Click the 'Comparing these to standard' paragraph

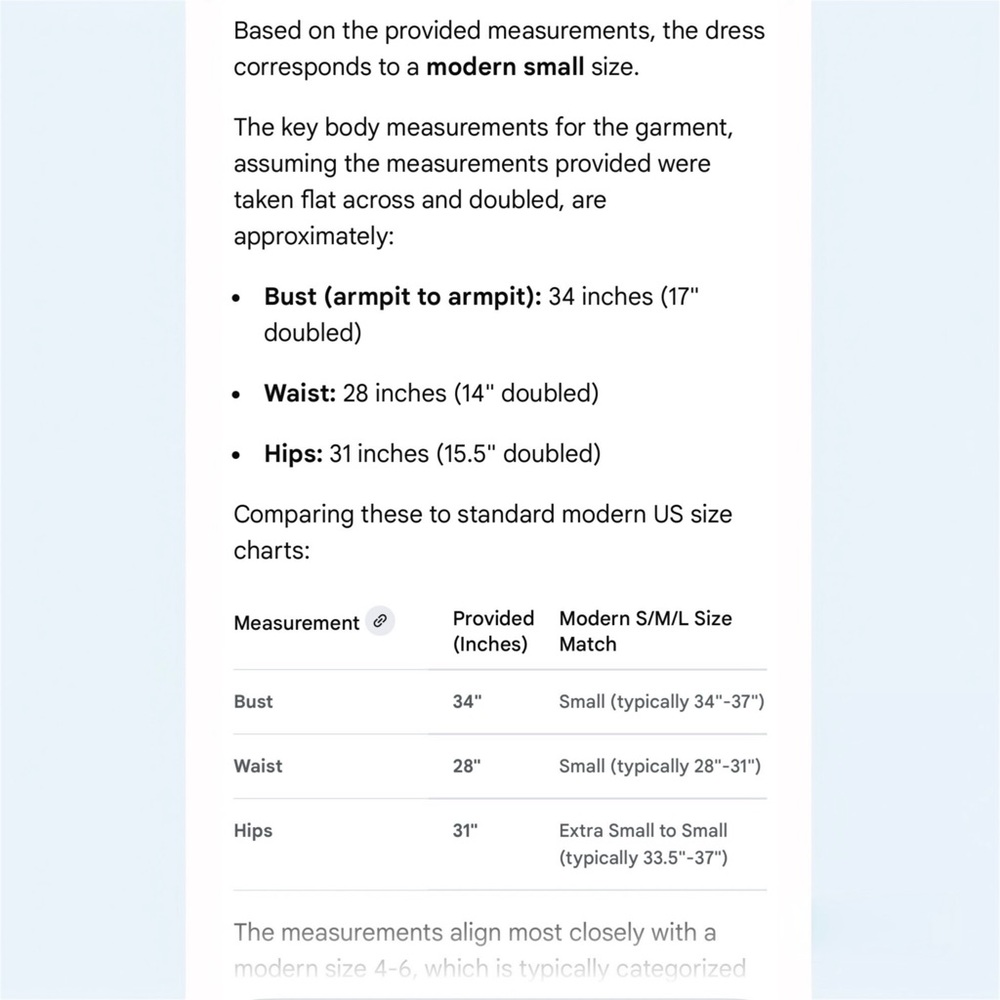(x=483, y=532)
